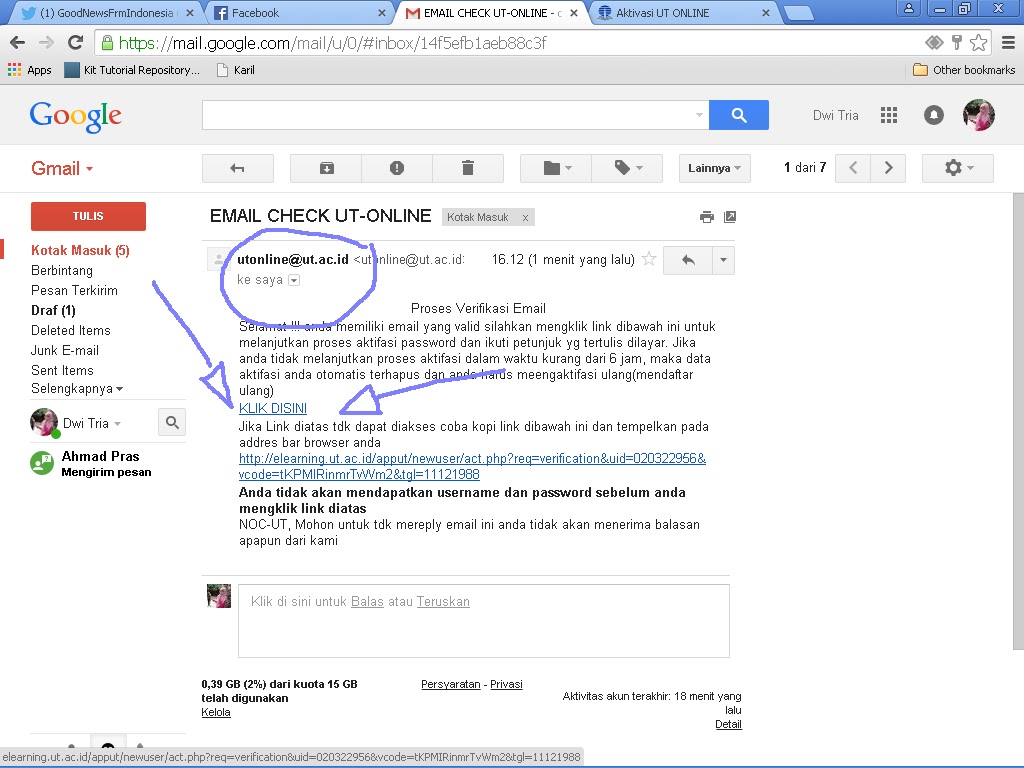This screenshot has height=768, width=1024.
Task: Click the browser Forward arrow
Action: [46, 43]
